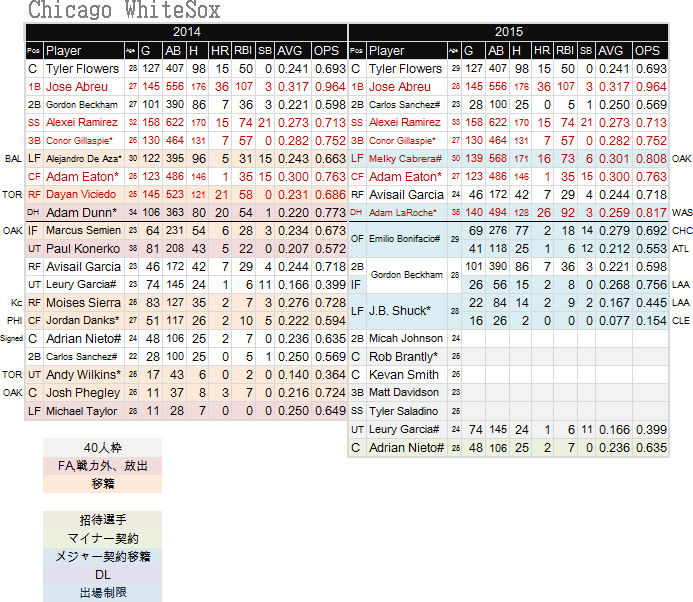
Task: Select the 2014 season header
Action: (x=187, y=32)
